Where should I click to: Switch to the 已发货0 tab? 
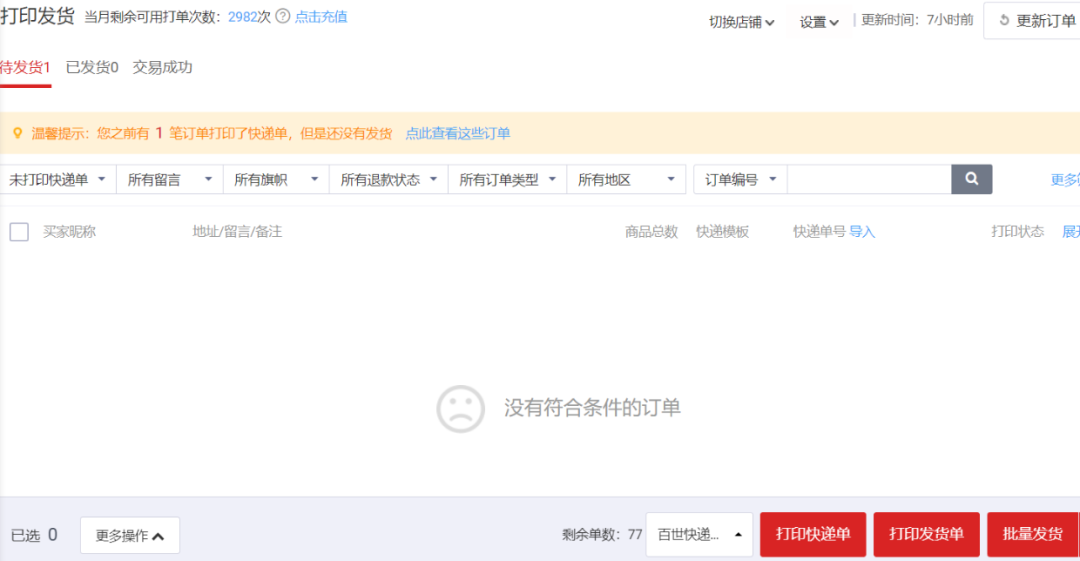click(92, 68)
